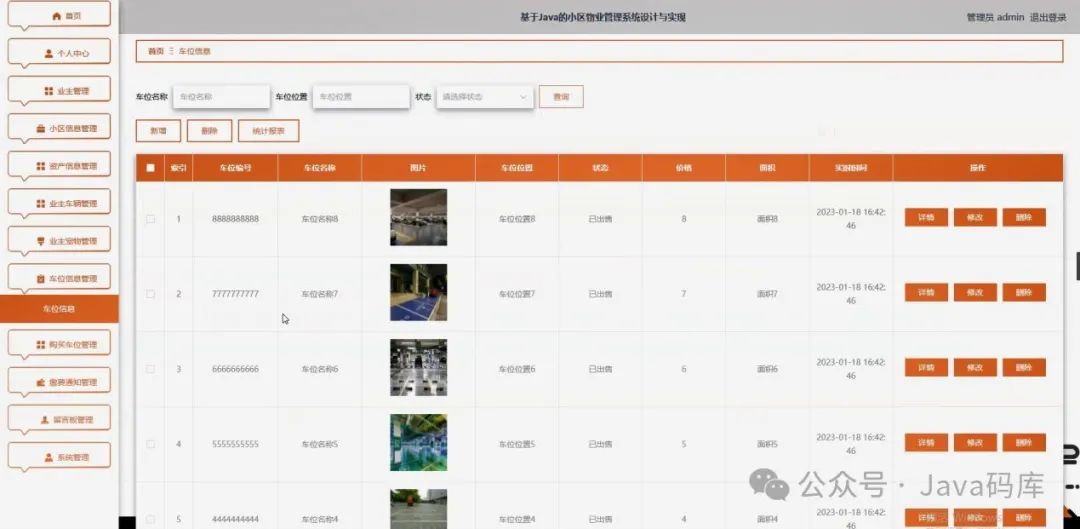Click cell 8888888888 in 车位编号 column

click(236, 219)
